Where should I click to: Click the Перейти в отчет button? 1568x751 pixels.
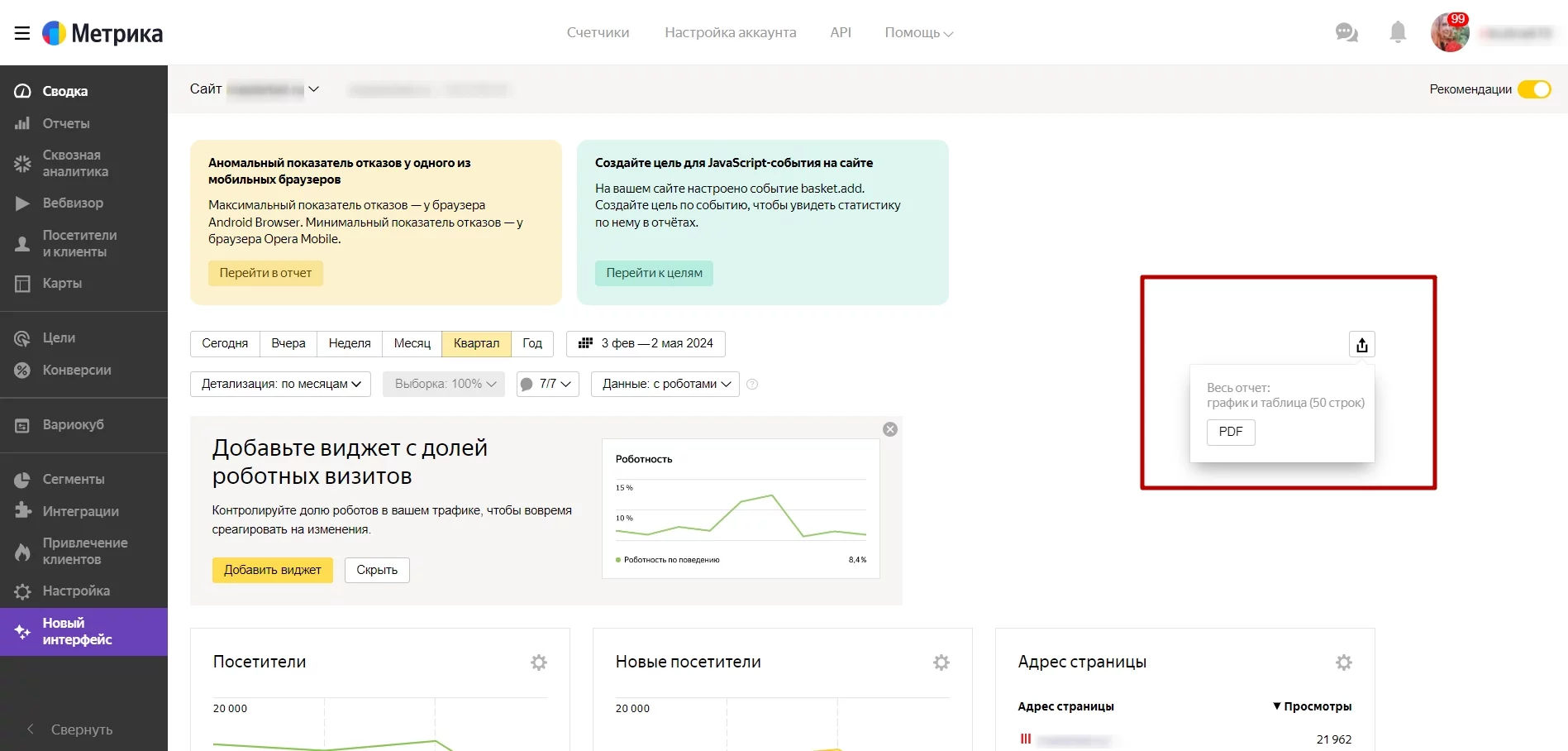(265, 273)
